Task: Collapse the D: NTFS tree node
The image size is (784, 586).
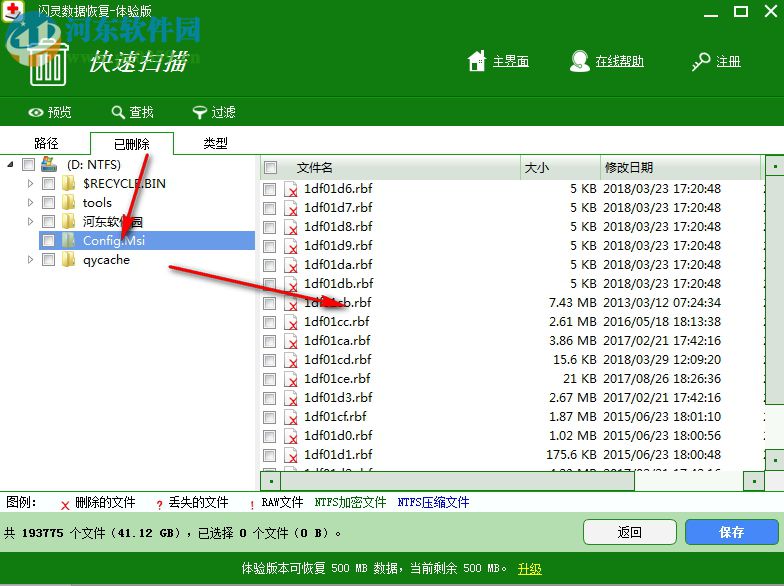Action: point(10,164)
